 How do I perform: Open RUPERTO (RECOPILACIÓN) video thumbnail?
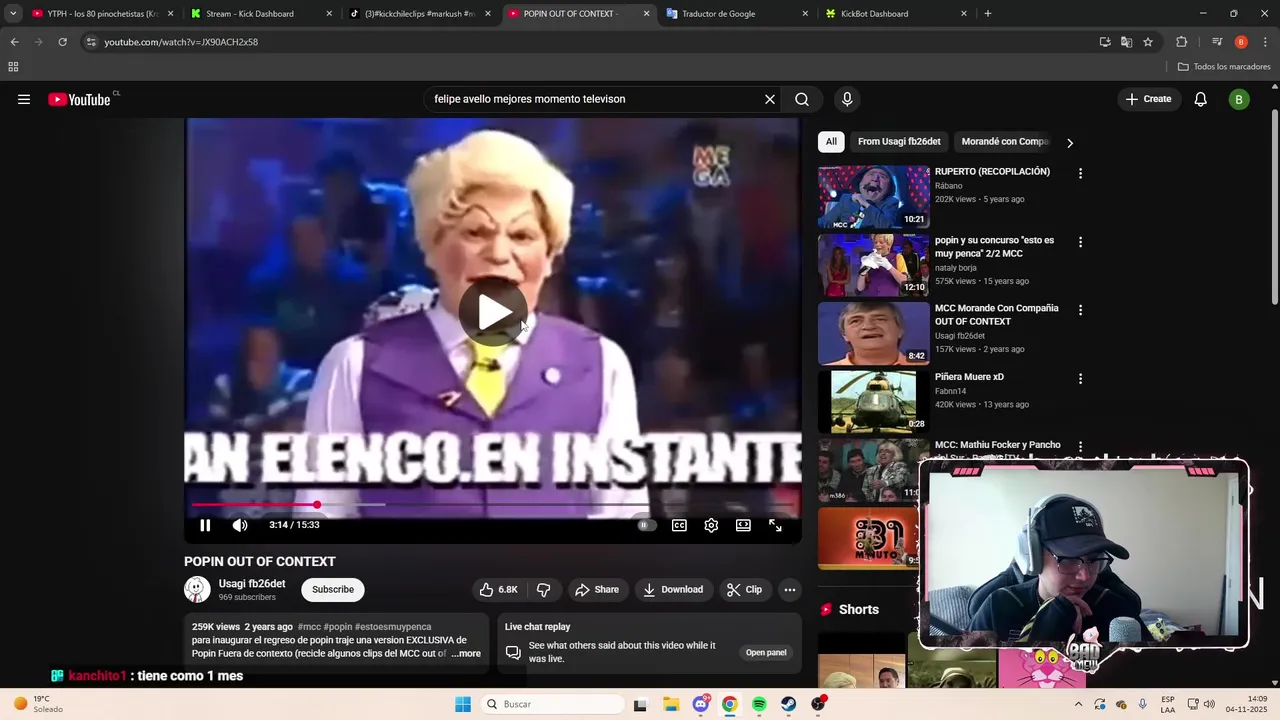pos(874,198)
